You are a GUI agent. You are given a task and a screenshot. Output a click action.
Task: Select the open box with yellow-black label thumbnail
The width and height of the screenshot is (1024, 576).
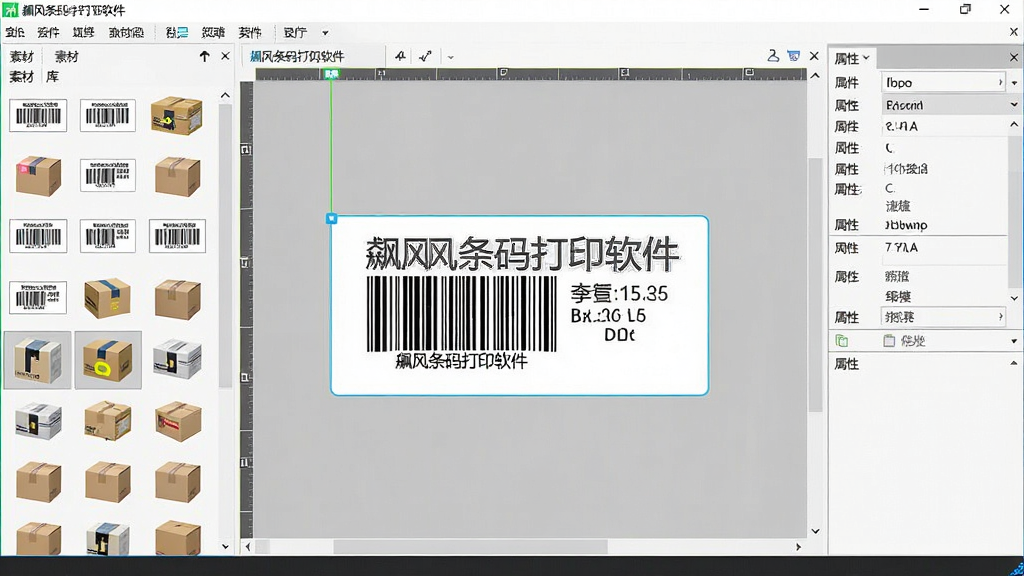click(x=176, y=115)
